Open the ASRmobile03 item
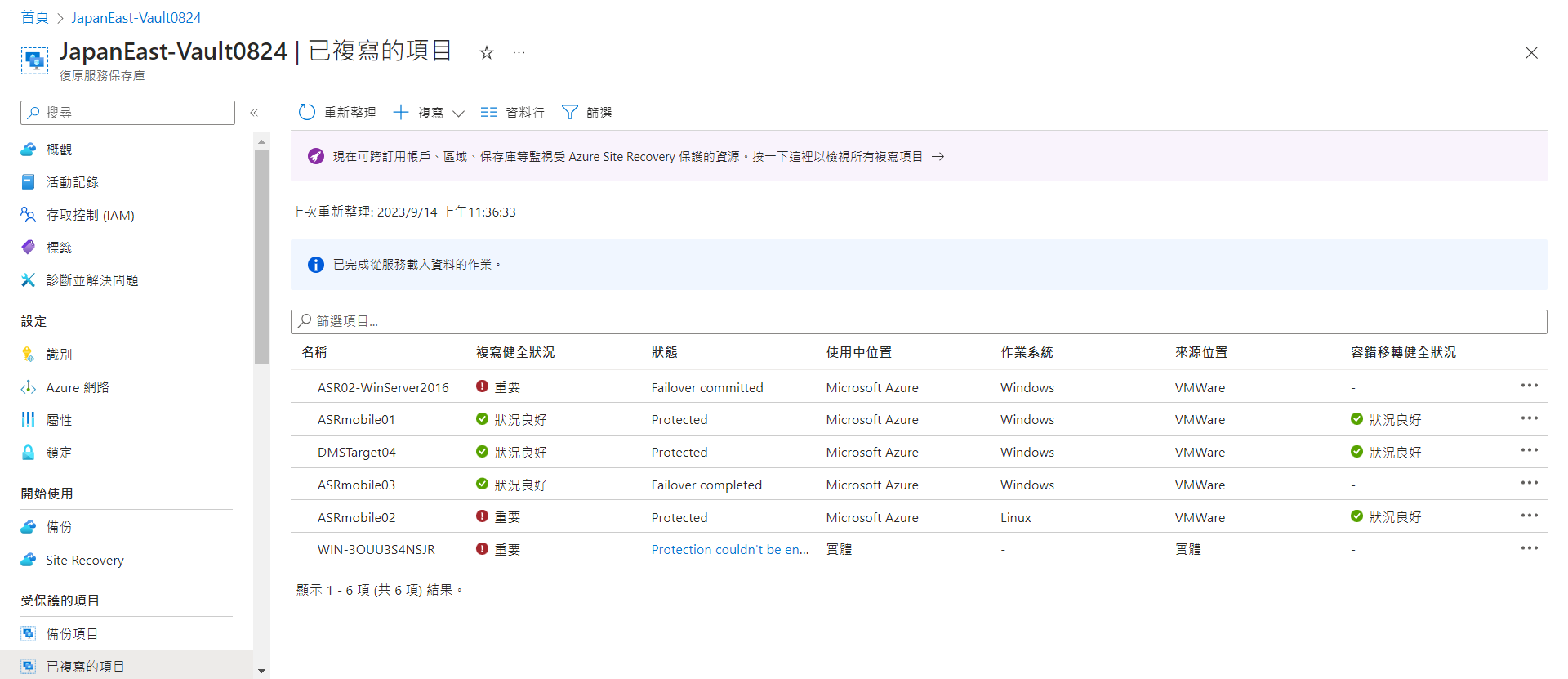Viewport: 1568px width, 679px height. 356,485
